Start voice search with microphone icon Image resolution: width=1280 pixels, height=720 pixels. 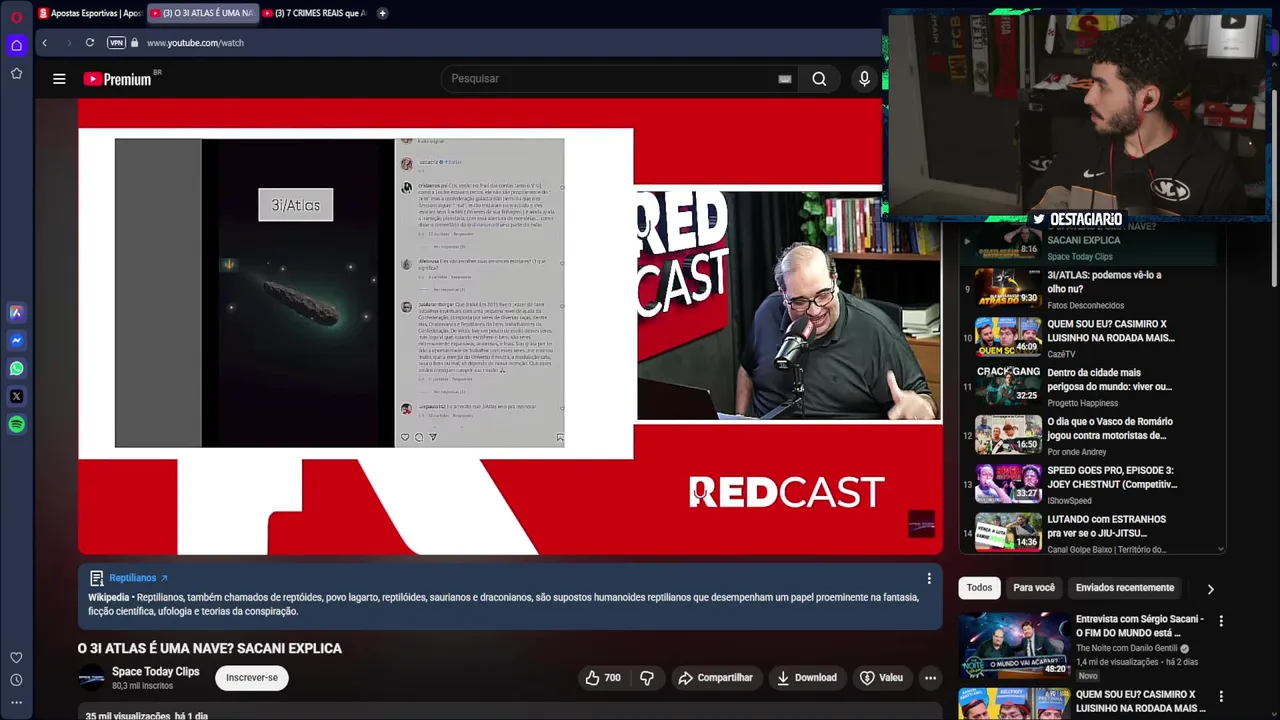(865, 79)
